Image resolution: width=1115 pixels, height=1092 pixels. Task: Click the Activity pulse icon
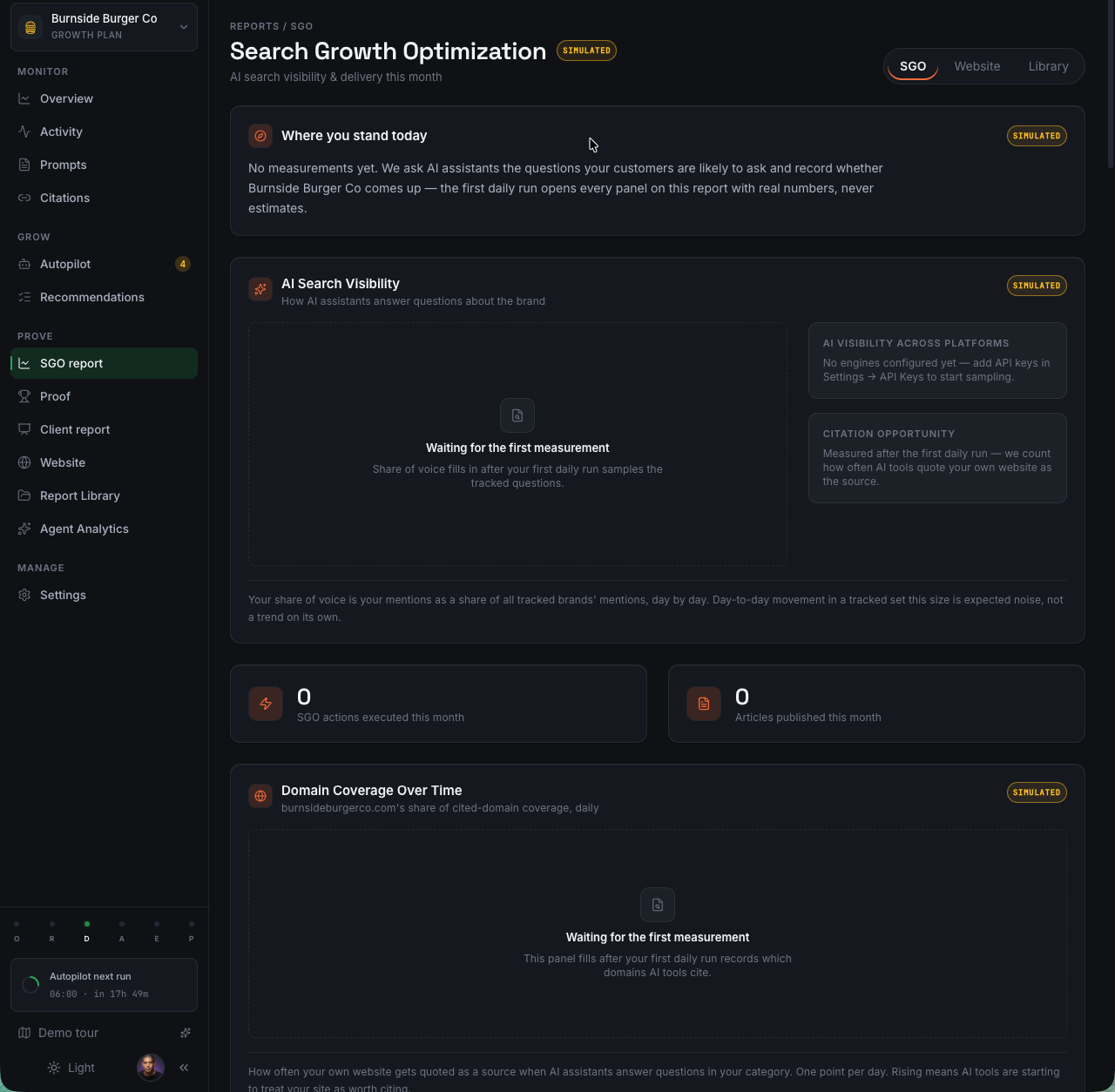click(x=24, y=131)
